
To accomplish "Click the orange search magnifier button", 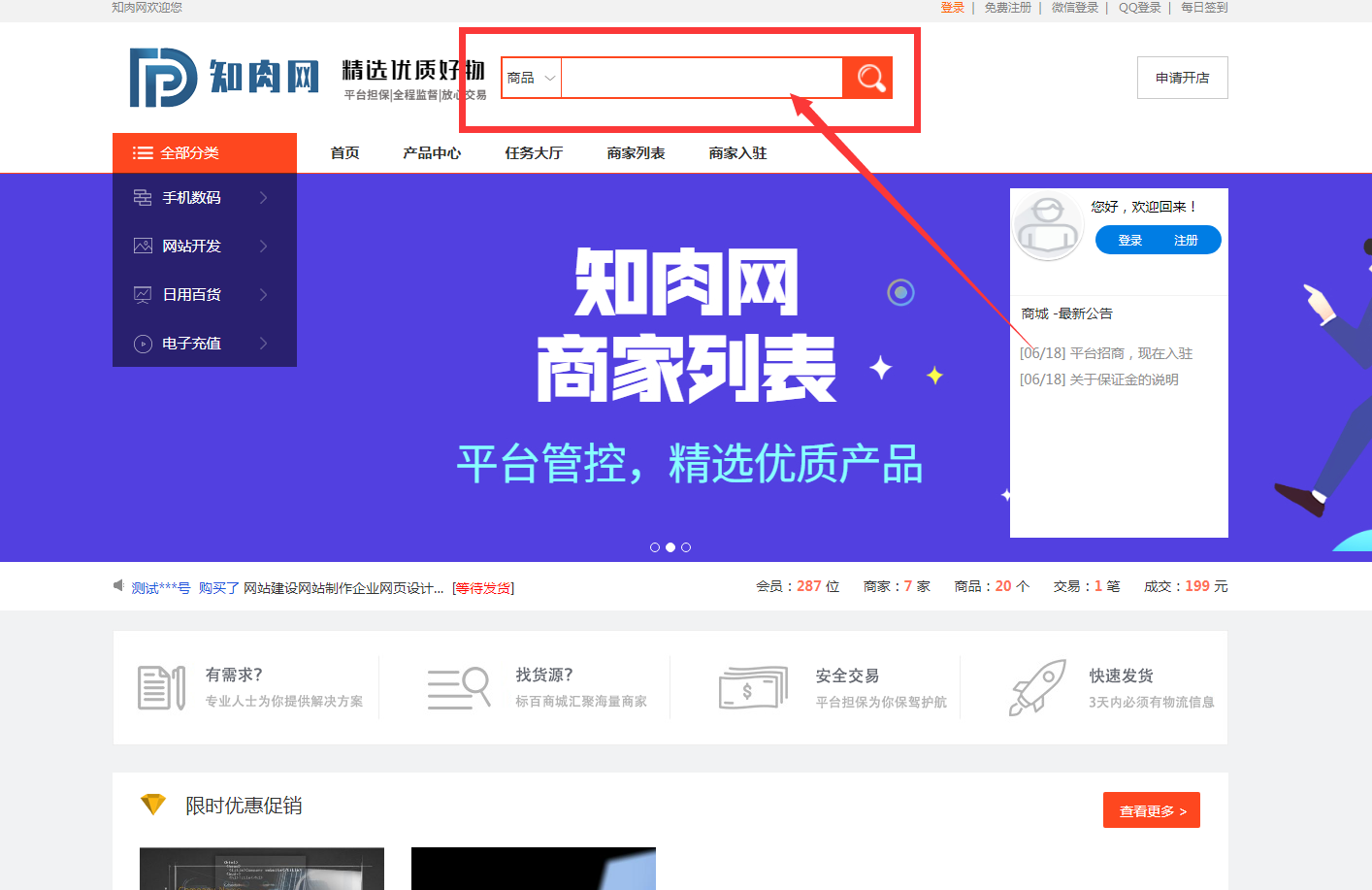I will [867, 78].
